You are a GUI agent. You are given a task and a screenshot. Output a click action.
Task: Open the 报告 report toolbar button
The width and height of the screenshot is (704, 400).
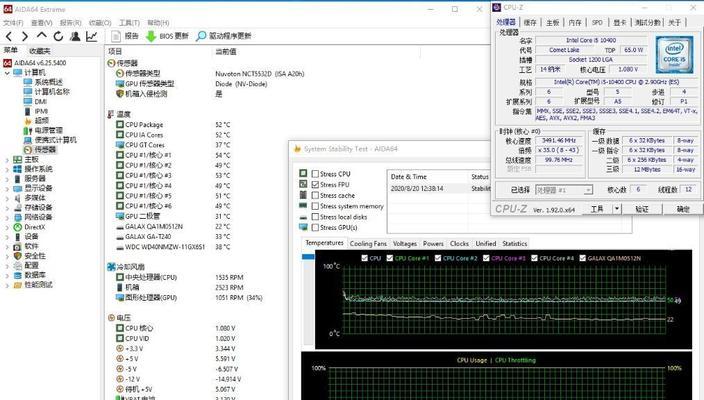coord(125,36)
